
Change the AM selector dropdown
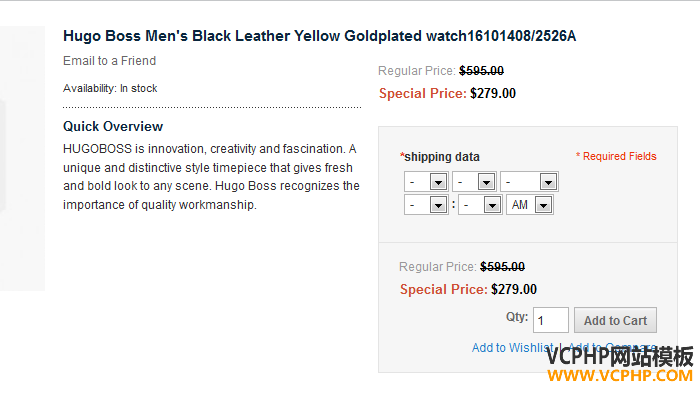click(530, 205)
